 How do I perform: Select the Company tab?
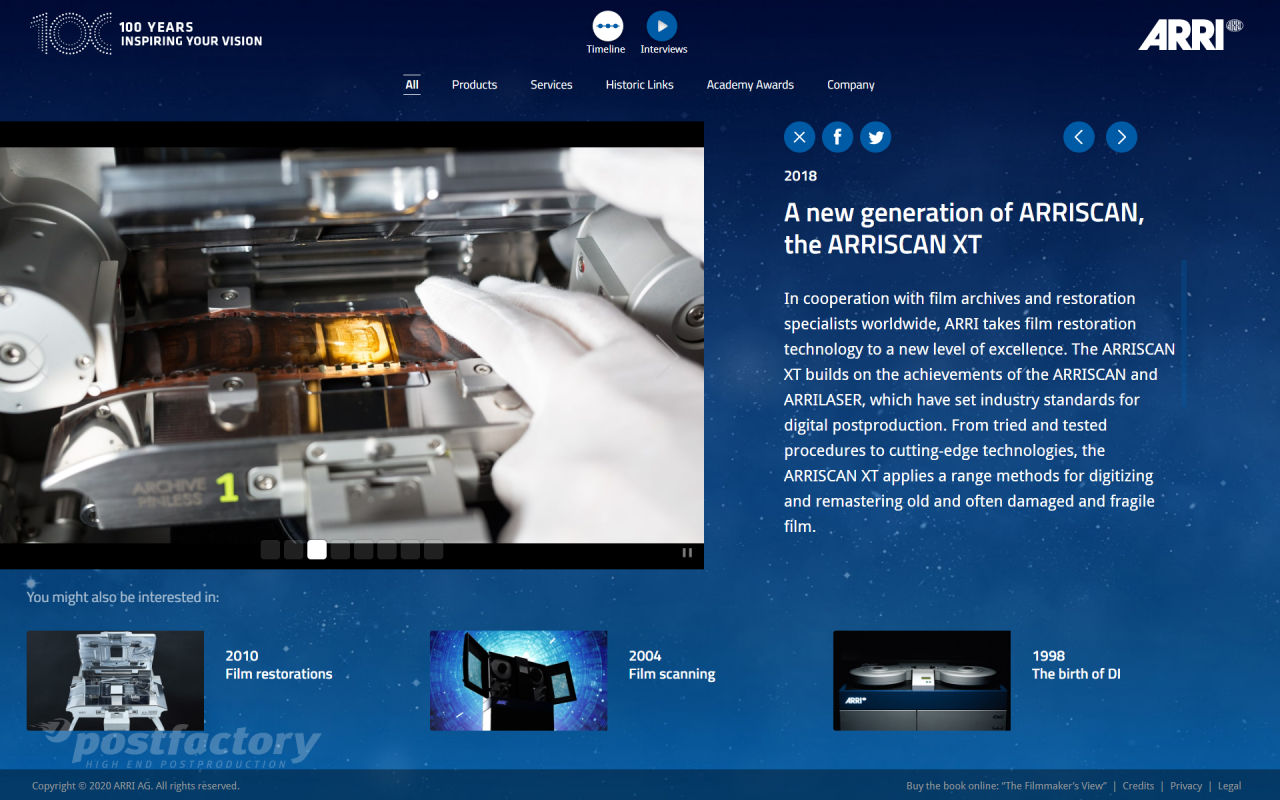[x=851, y=85]
